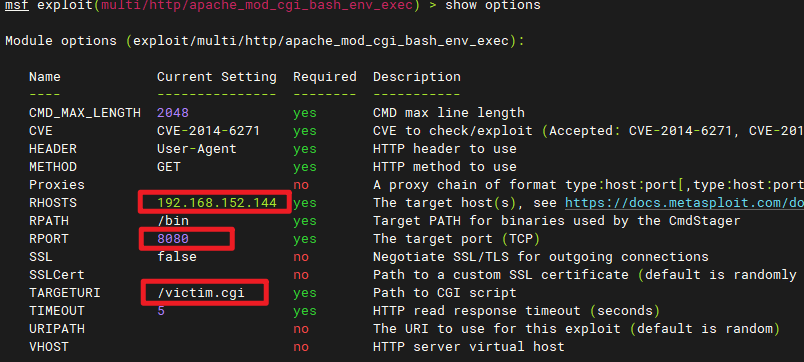The image size is (804, 362).
Task: Click the Required 'yes' in TARGETURI row
Action: point(305,293)
